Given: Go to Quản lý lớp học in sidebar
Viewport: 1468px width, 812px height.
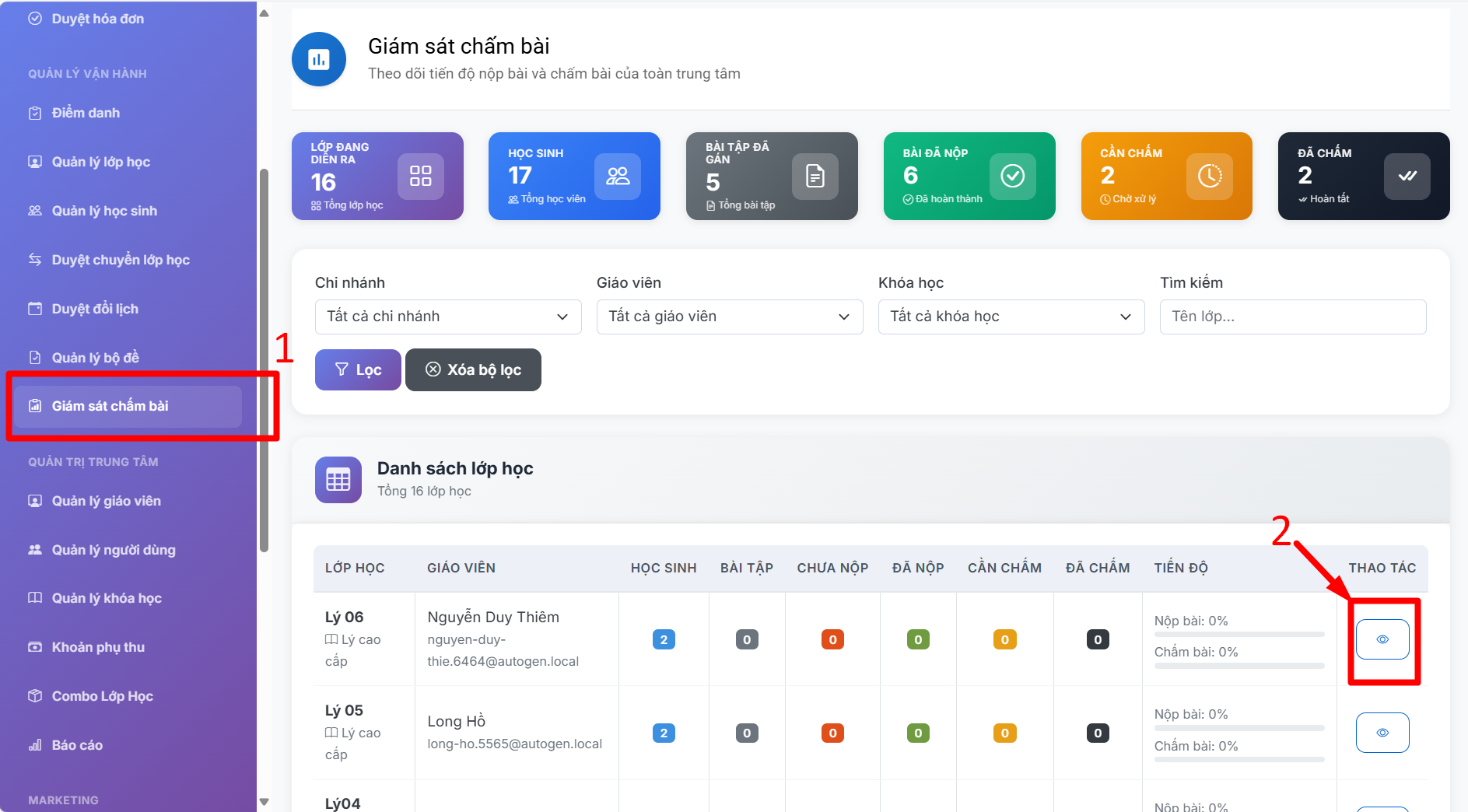Looking at the screenshot, I should (x=101, y=162).
